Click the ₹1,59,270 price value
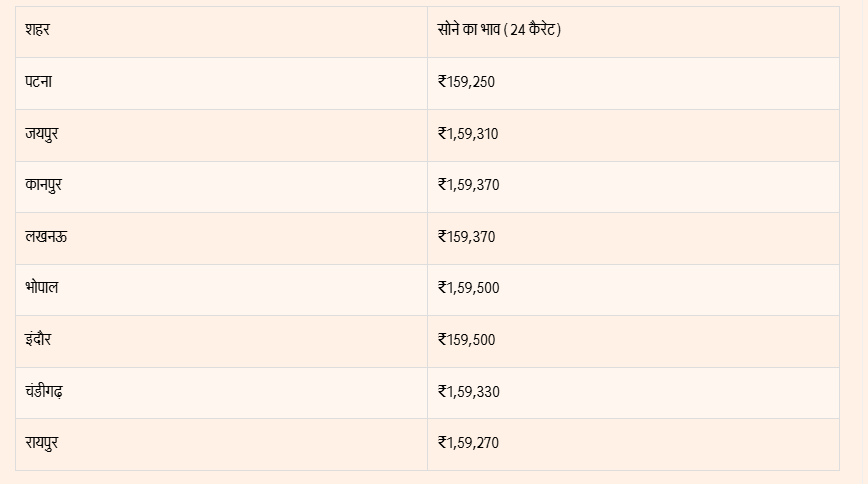 [468, 443]
